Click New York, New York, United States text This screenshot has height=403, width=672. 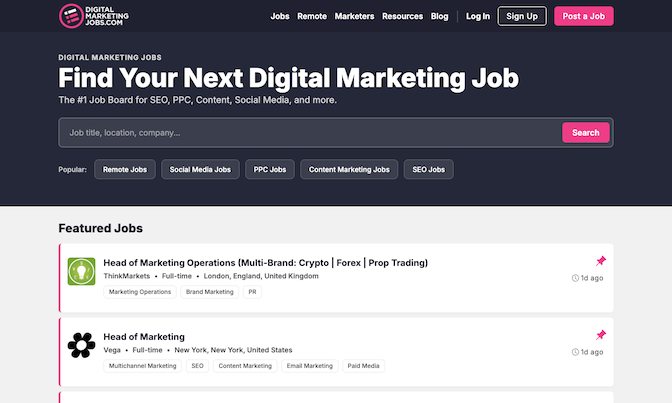coord(233,350)
